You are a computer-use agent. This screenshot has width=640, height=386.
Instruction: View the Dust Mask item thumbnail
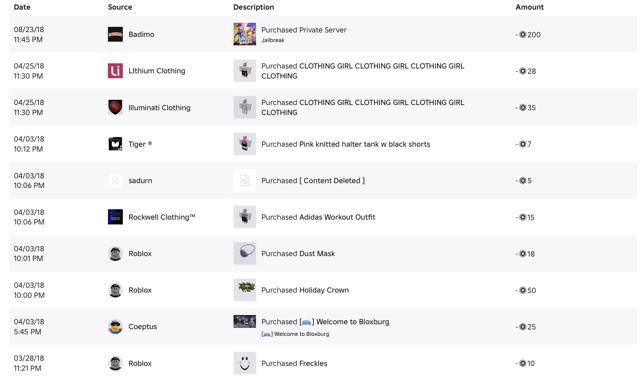pos(244,253)
